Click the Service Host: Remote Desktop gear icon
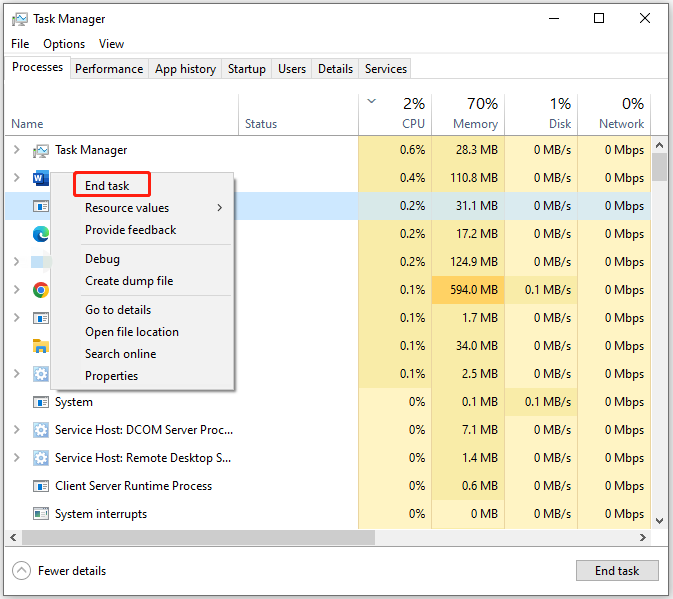 41,458
